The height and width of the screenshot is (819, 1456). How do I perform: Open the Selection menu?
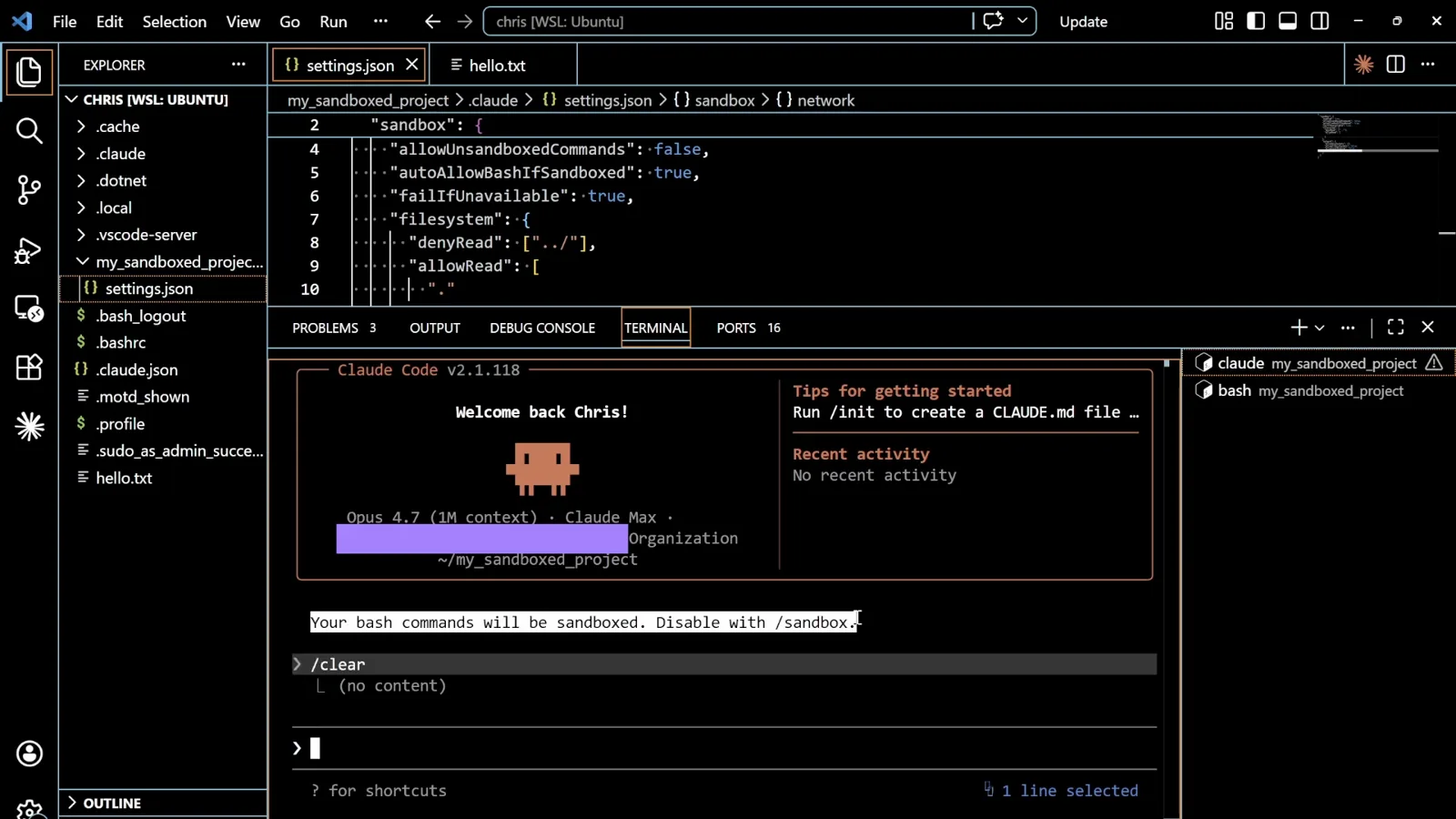tap(174, 21)
